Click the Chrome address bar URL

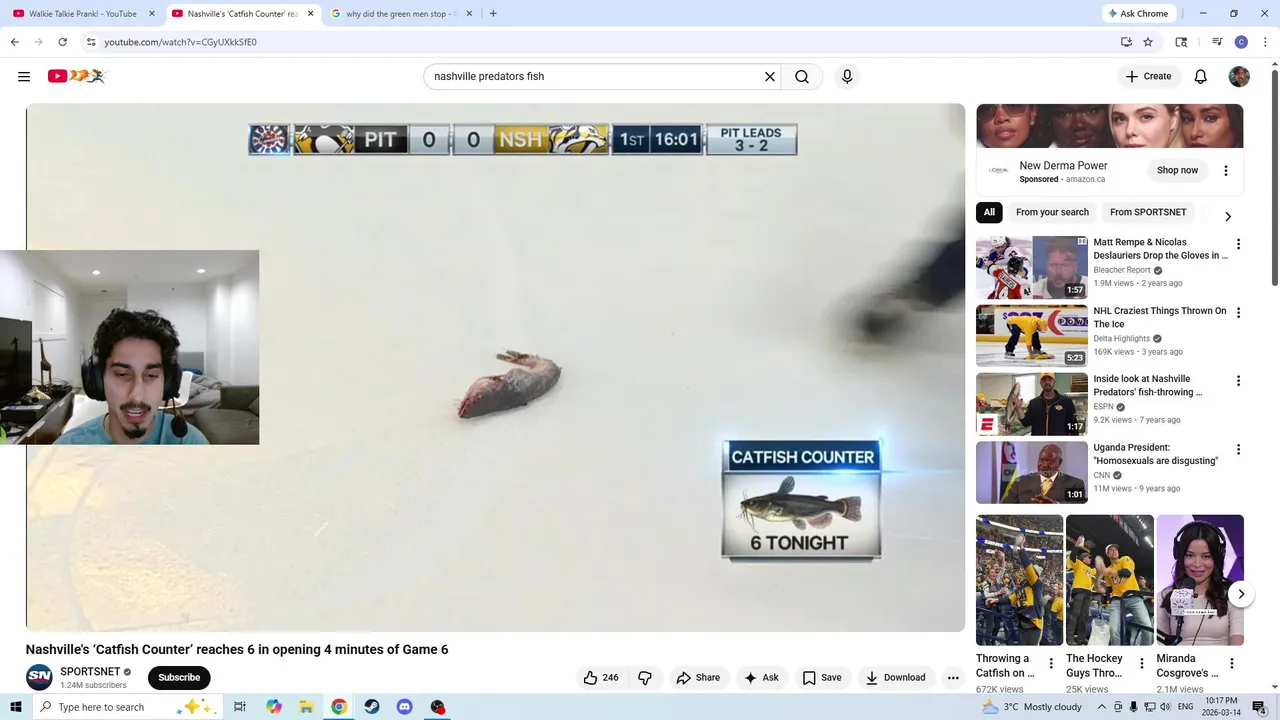point(181,42)
